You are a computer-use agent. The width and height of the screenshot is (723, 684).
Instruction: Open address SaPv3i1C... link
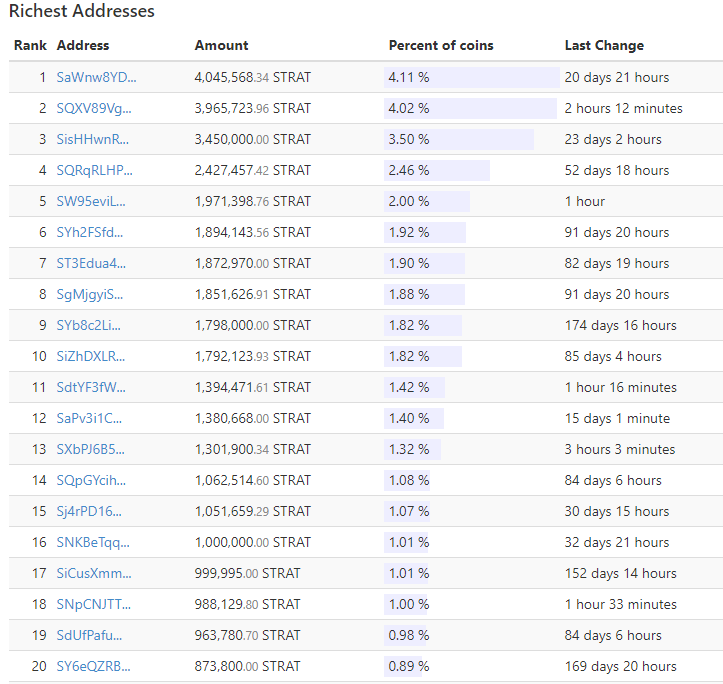89,418
